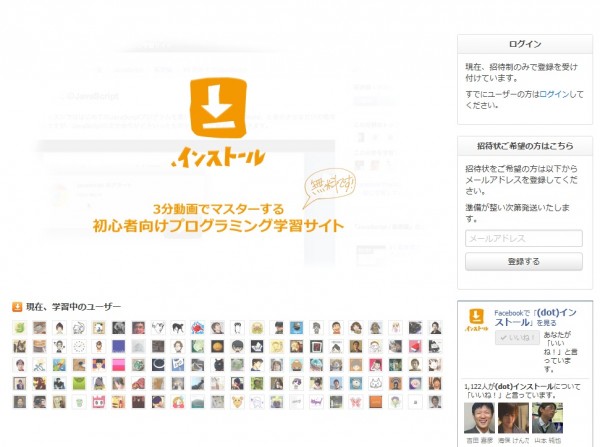This screenshot has height=447, width=600.
Task: Select the black cat silhouette avatar
Action: pos(218,365)
